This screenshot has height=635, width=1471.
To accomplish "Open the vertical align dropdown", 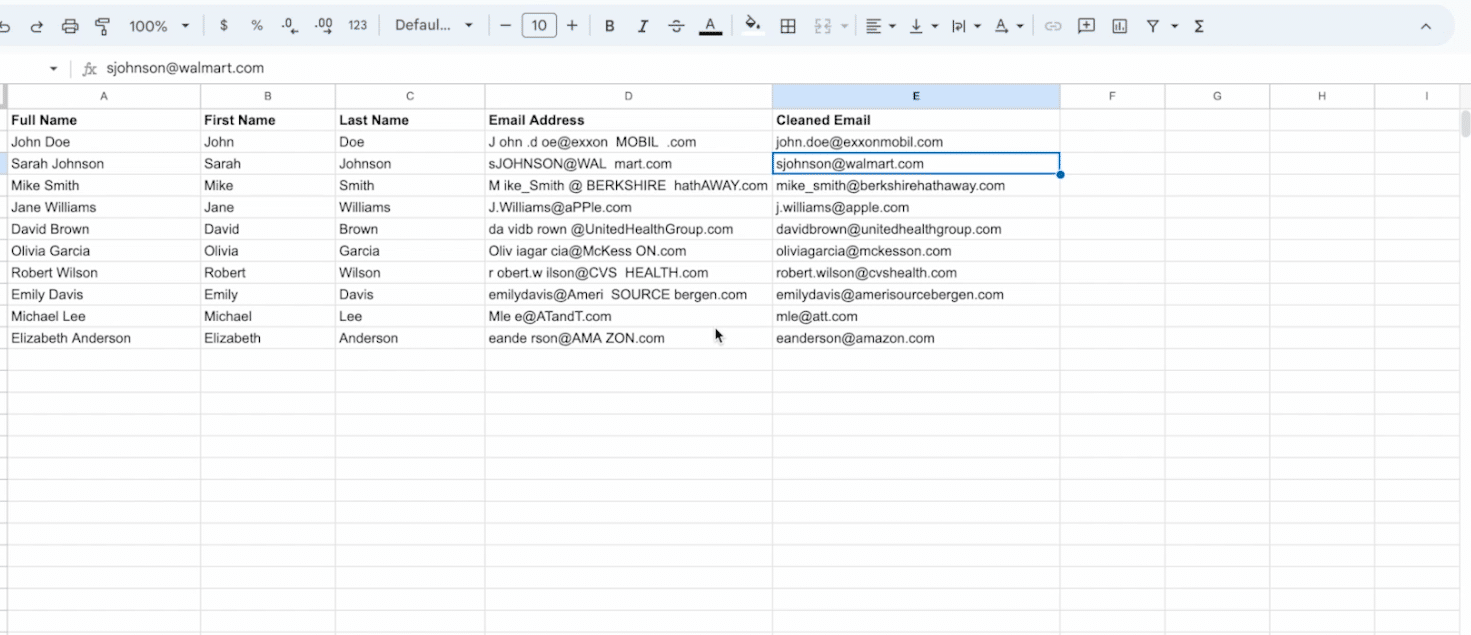I will (922, 26).
